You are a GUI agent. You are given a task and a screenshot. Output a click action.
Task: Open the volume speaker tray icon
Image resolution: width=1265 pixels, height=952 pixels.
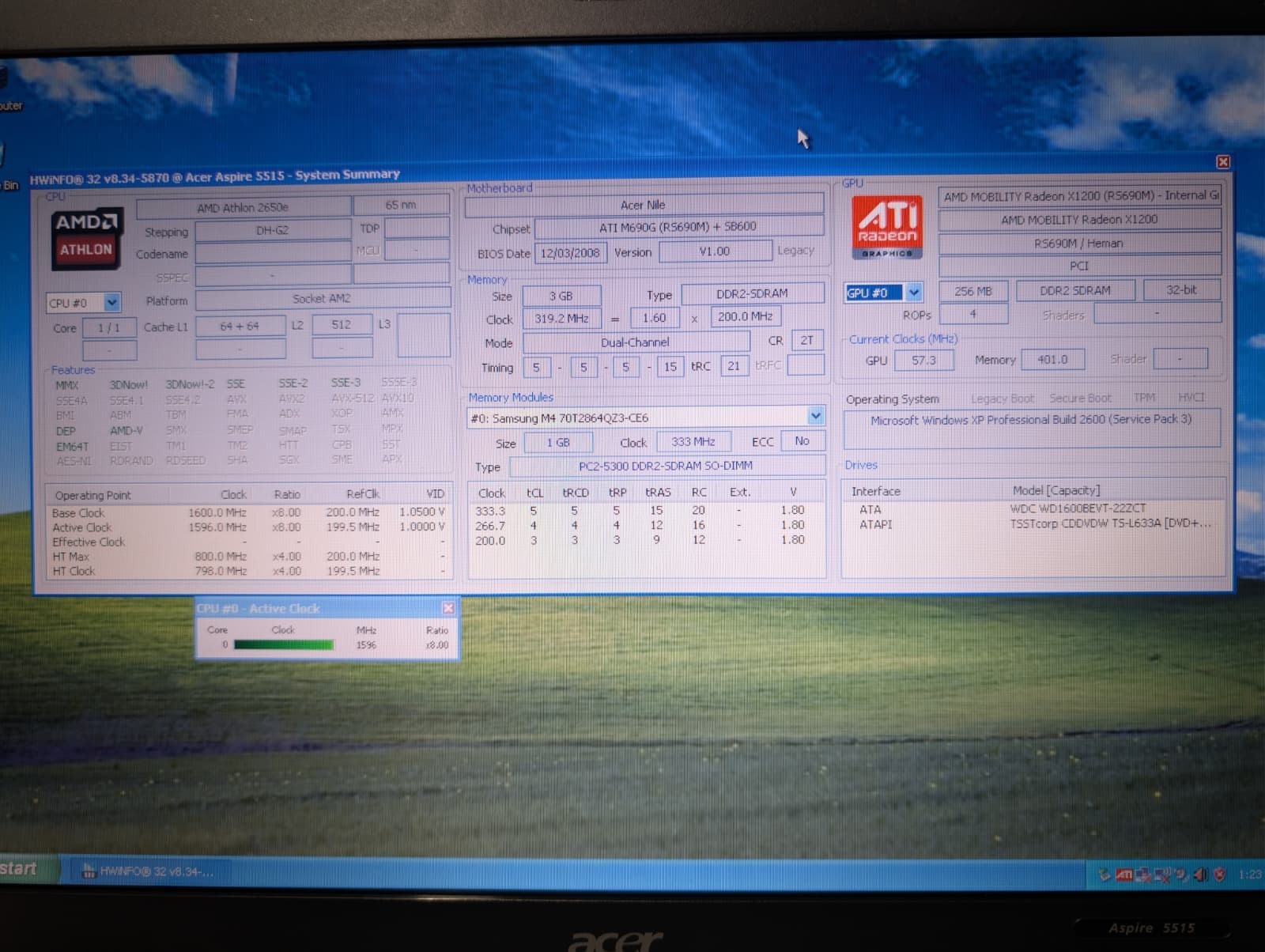tap(1201, 875)
